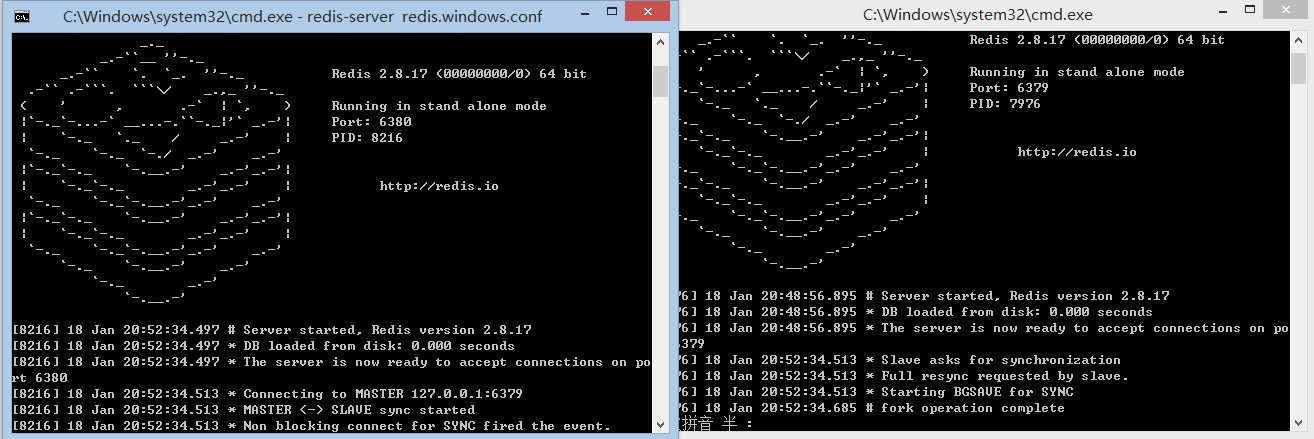Click 'Server started' log line at 20:48:56.895
Viewport: 1314px width, 439px height.
pos(925,296)
